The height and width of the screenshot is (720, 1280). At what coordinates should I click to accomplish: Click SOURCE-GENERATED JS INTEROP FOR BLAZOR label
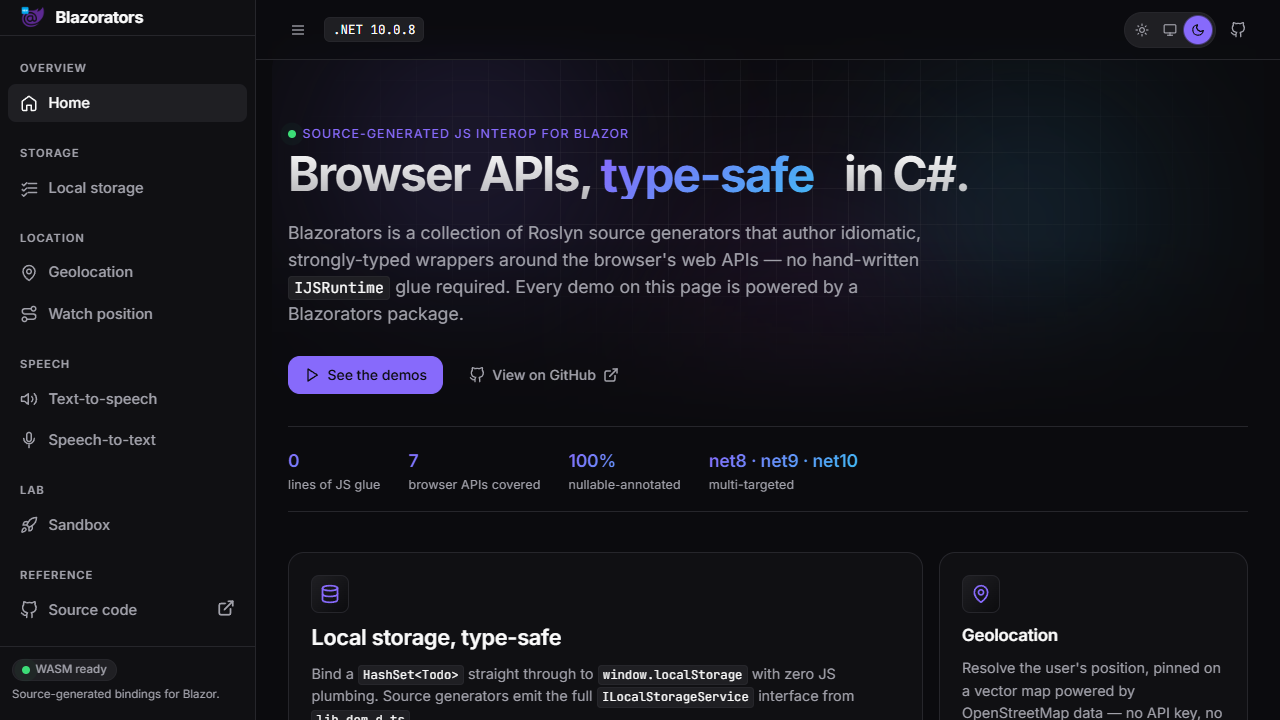click(x=465, y=134)
